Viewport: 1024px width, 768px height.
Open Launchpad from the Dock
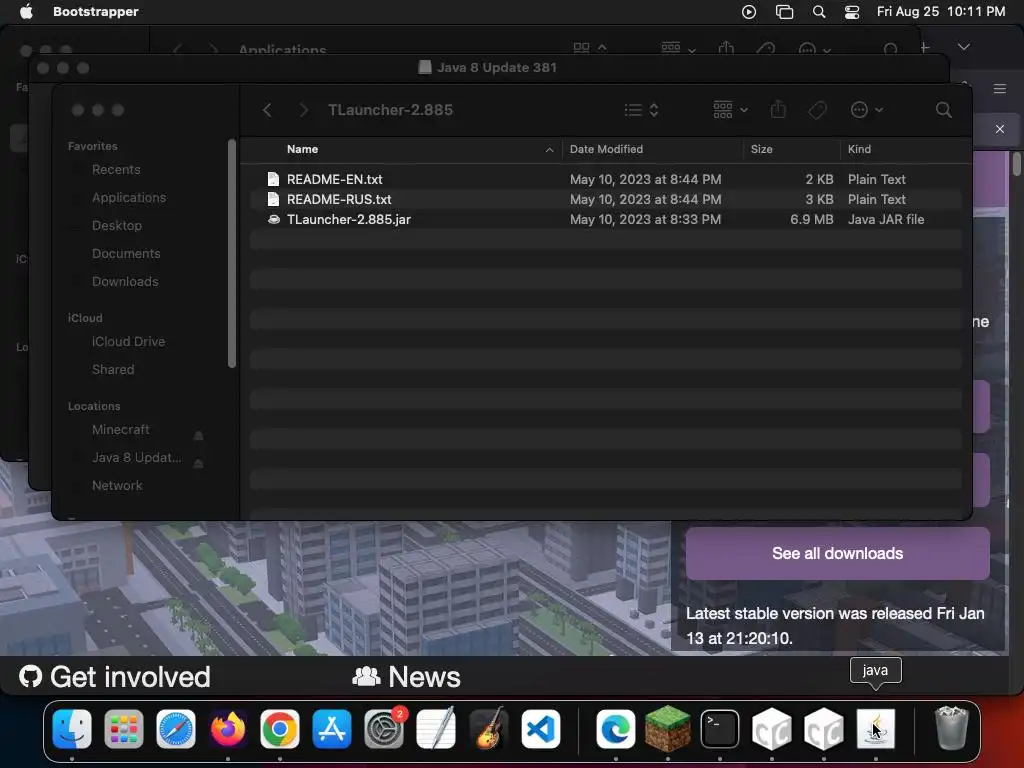coord(123,729)
